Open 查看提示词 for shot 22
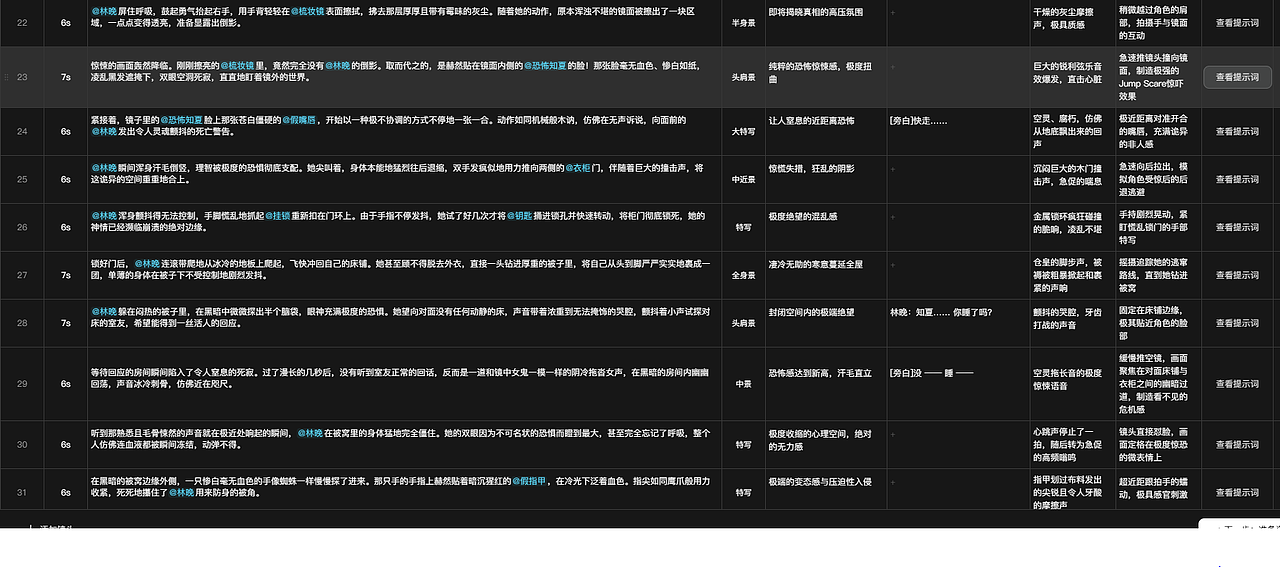Image resolution: width=1280 pixels, height=567 pixels. tap(1237, 22)
